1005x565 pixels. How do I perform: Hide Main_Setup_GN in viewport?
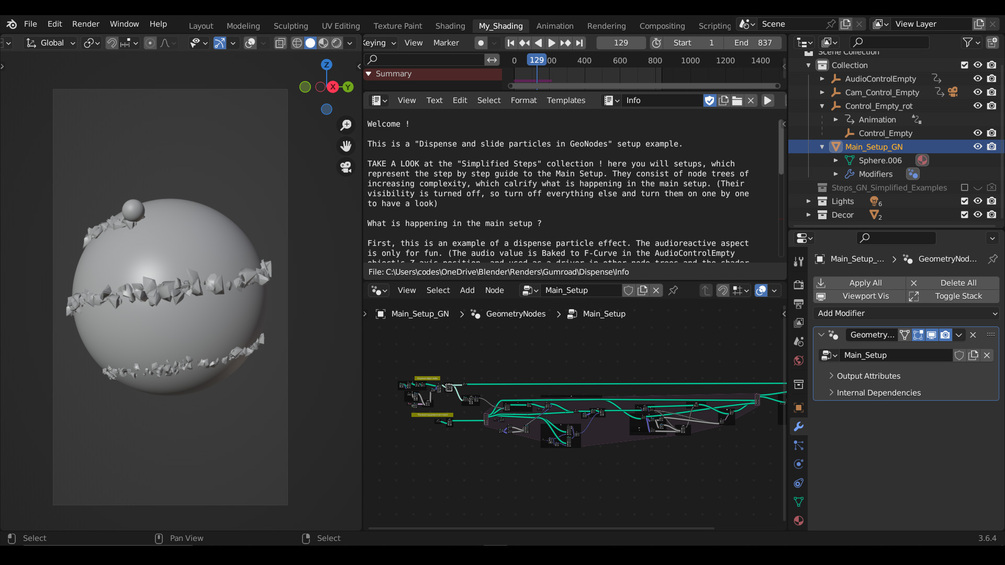pos(977,147)
